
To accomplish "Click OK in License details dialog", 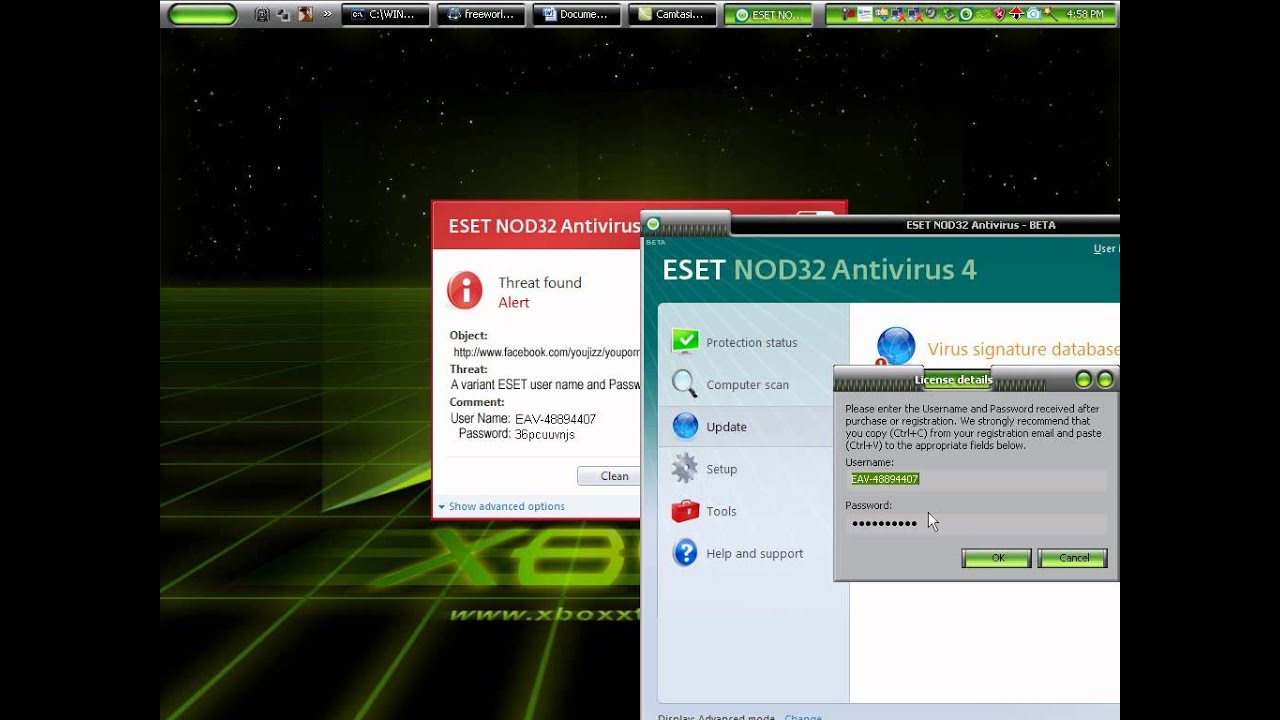I will click(997, 558).
